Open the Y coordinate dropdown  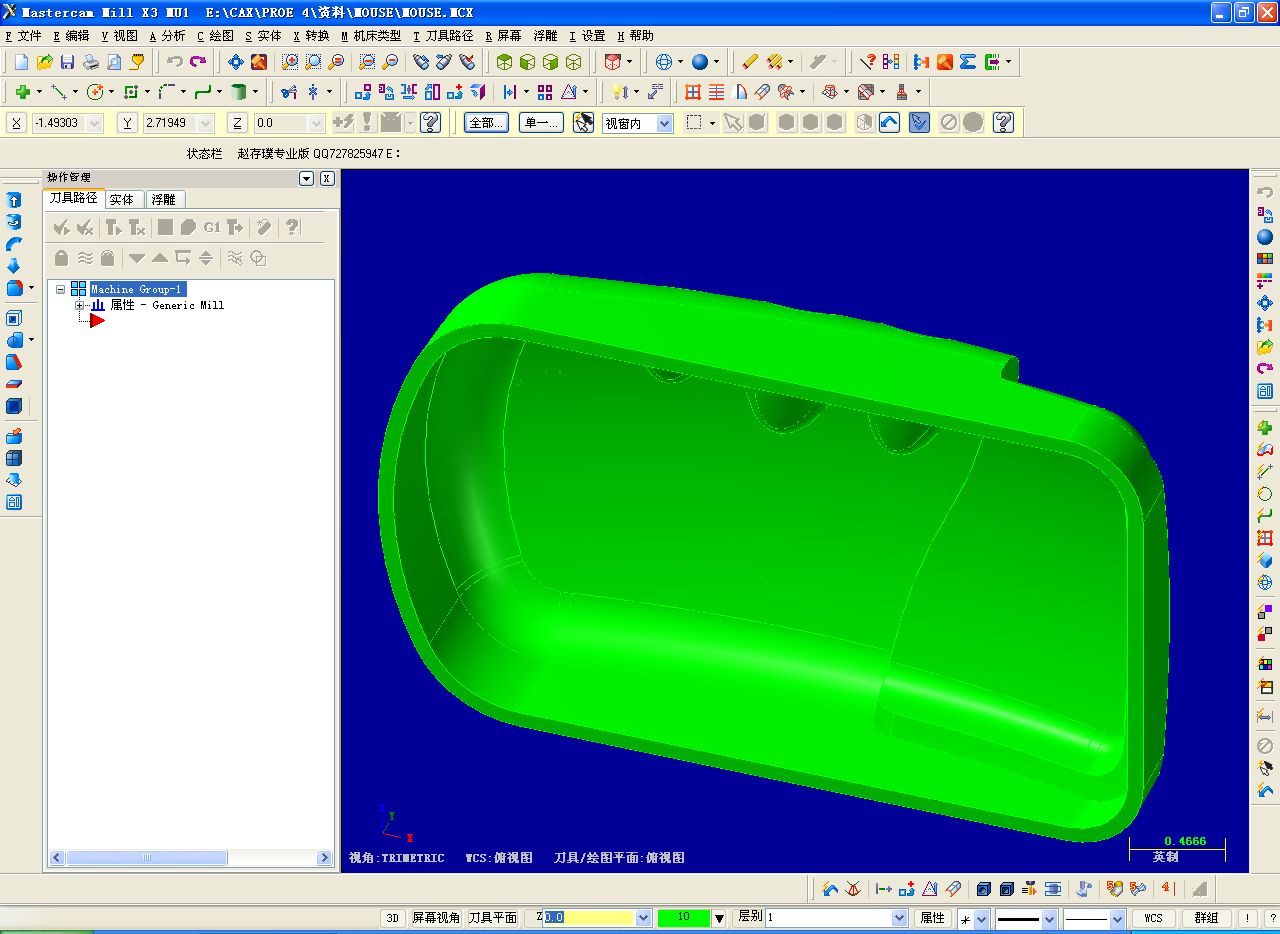(x=206, y=123)
